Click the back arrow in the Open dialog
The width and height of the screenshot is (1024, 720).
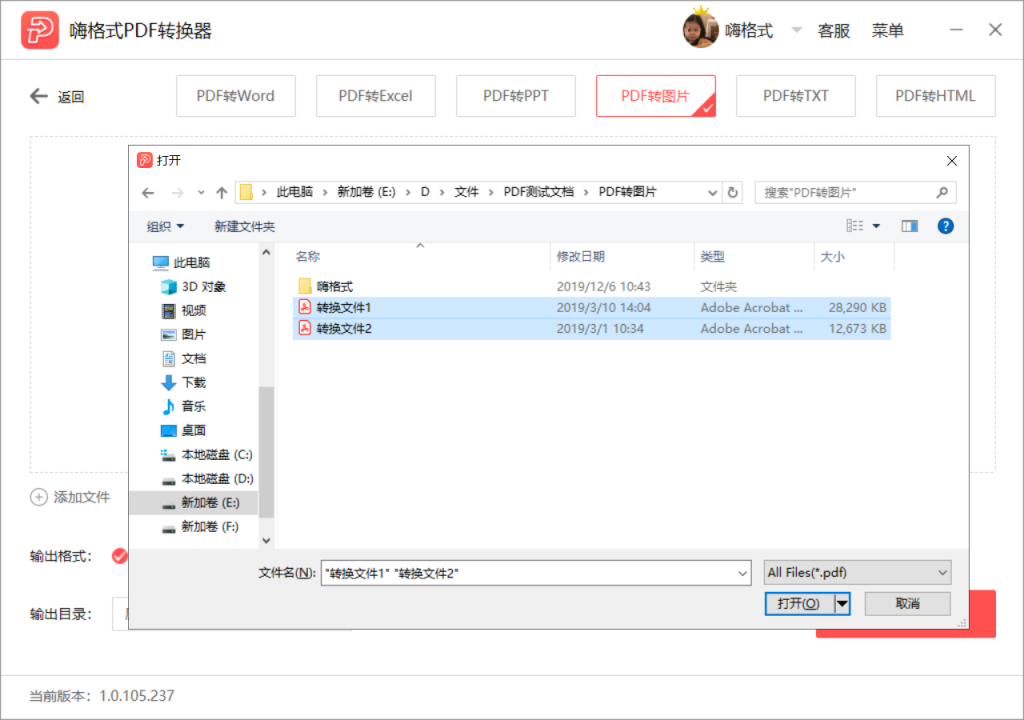click(x=148, y=193)
